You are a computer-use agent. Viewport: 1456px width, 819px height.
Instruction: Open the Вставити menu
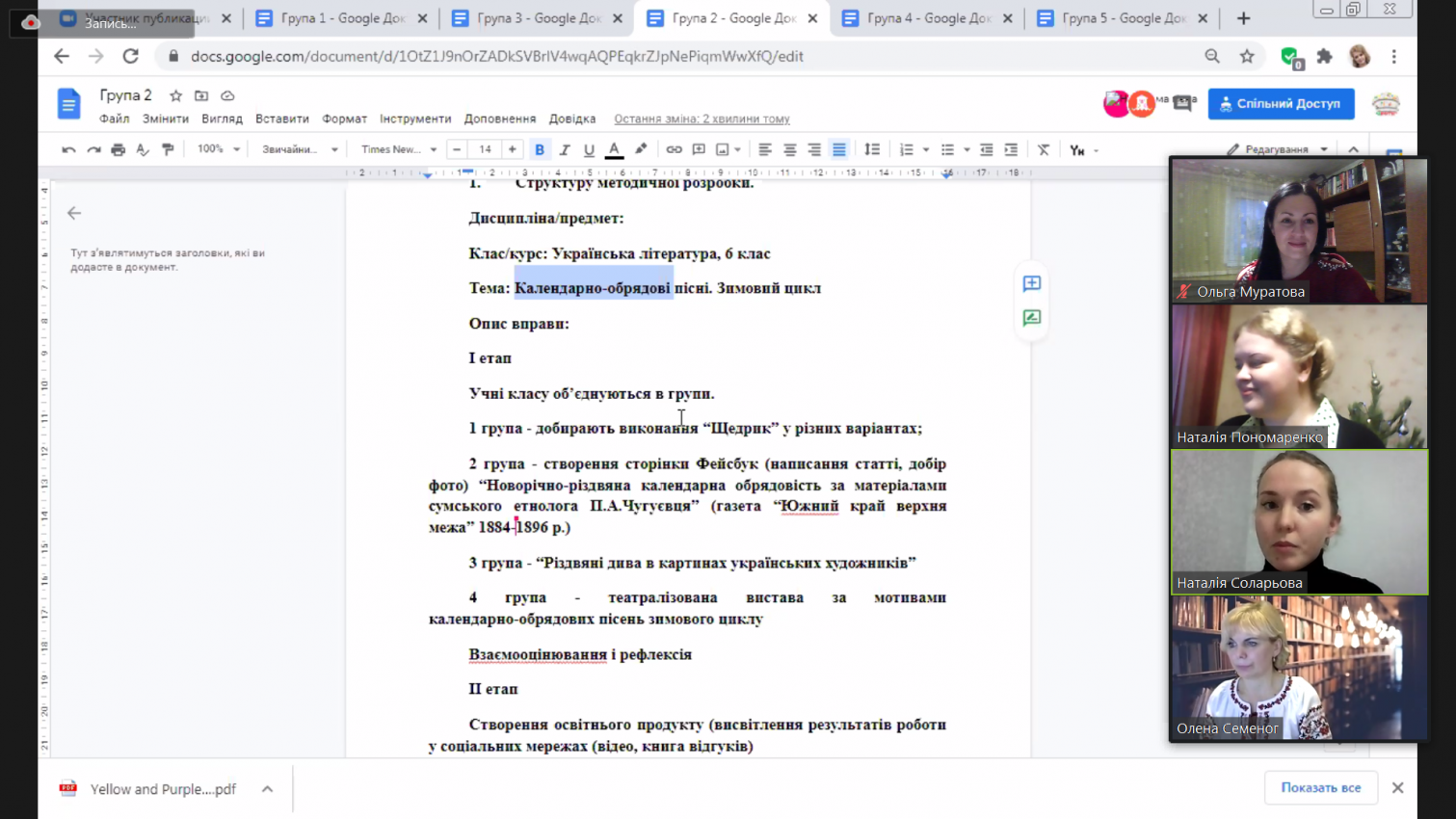click(x=282, y=119)
